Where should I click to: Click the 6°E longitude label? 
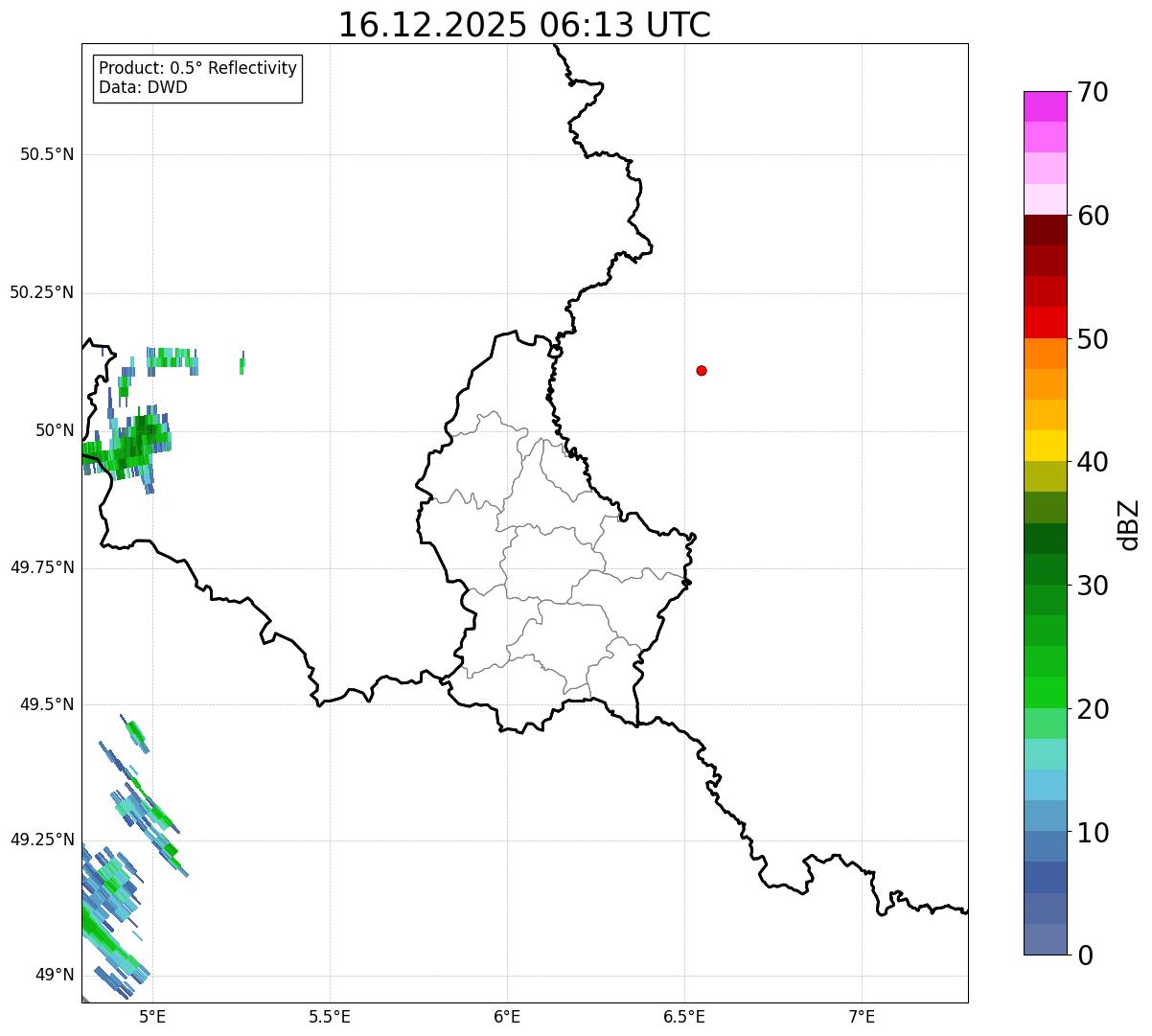point(507,1016)
